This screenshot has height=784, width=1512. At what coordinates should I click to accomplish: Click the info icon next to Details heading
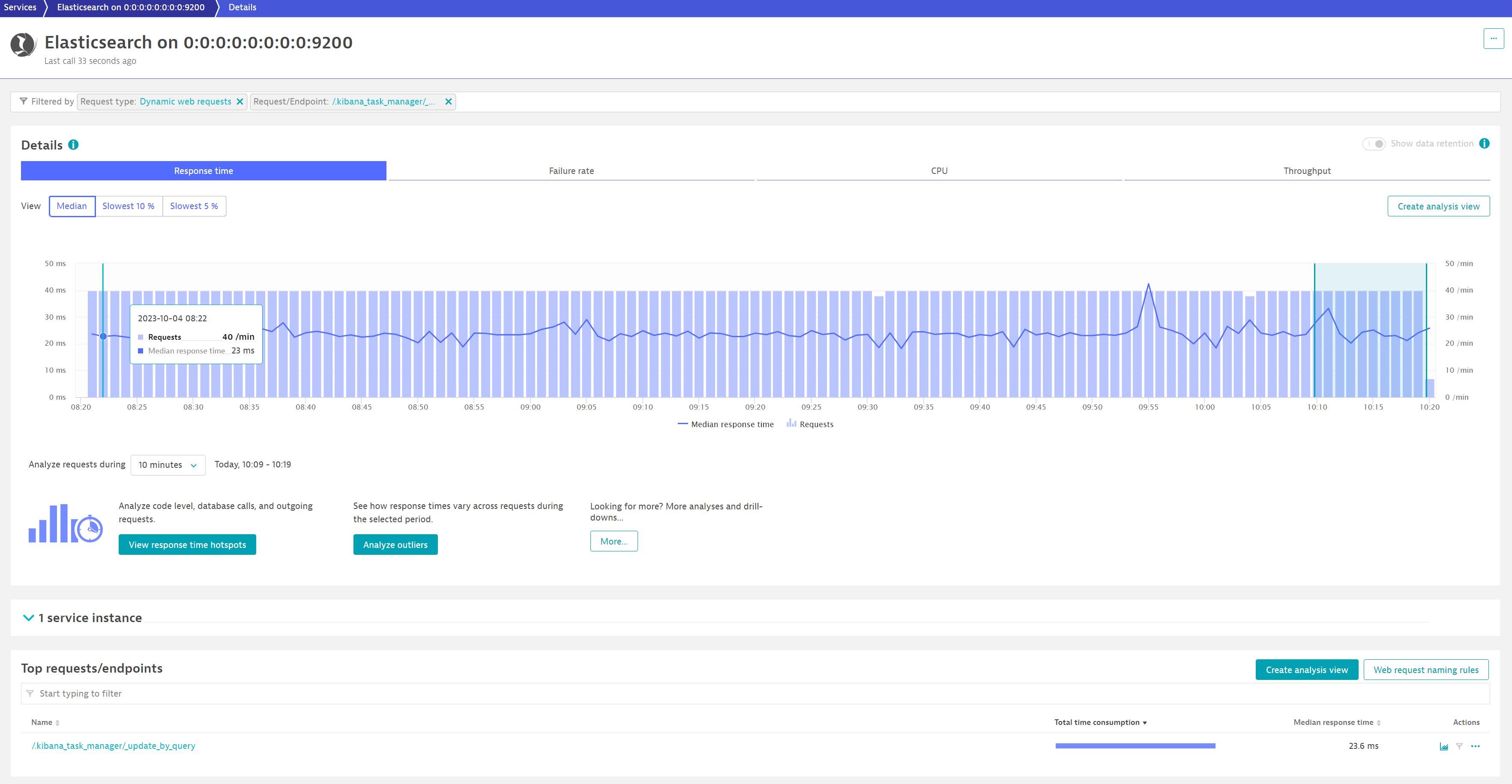click(73, 145)
